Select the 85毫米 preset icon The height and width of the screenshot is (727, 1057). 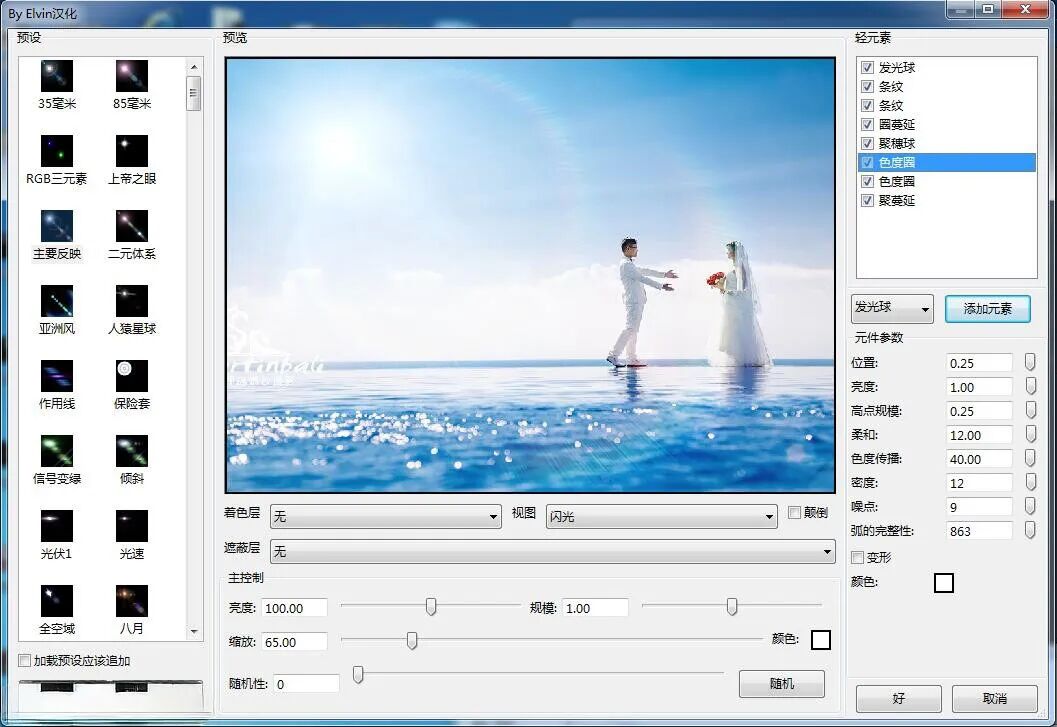[131, 76]
